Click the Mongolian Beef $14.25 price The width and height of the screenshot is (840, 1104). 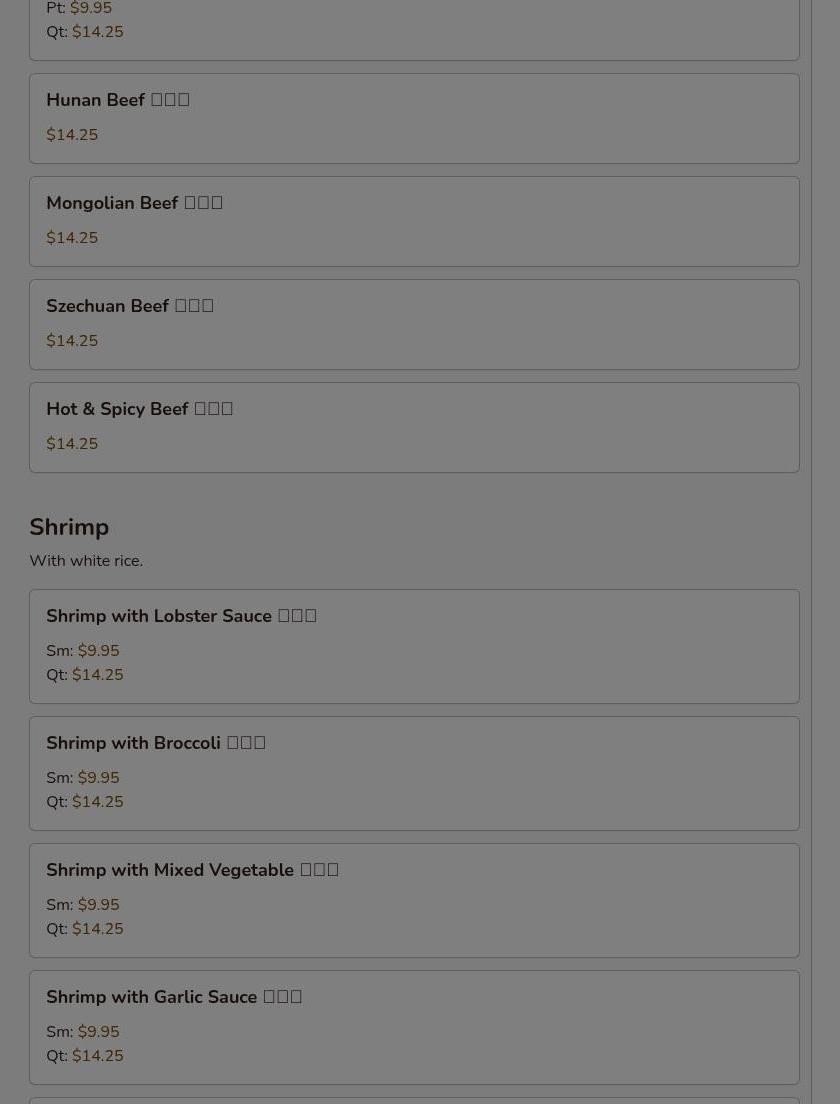pos(72,237)
